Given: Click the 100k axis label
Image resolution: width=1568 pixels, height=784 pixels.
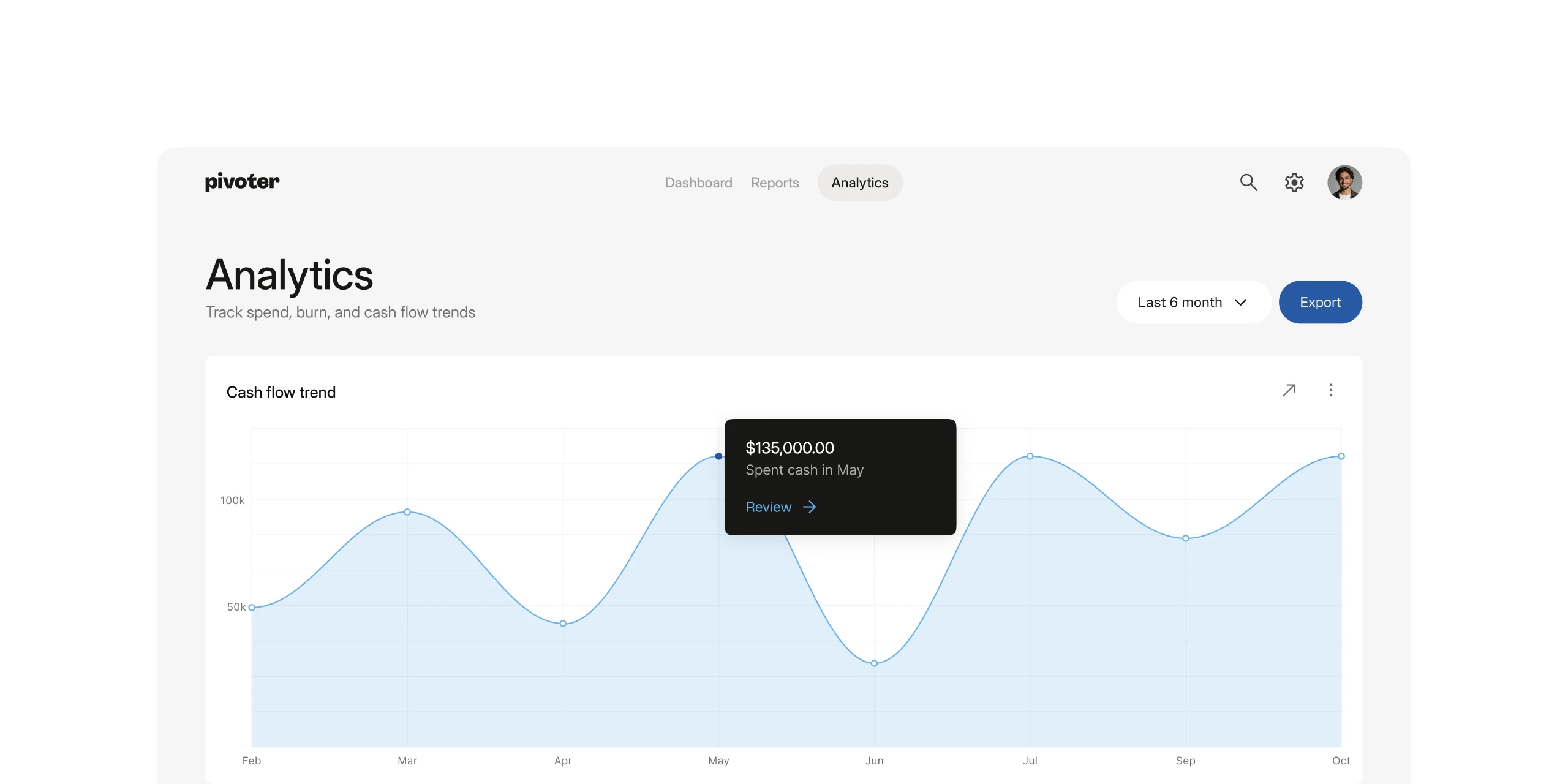Looking at the screenshot, I should 233,500.
